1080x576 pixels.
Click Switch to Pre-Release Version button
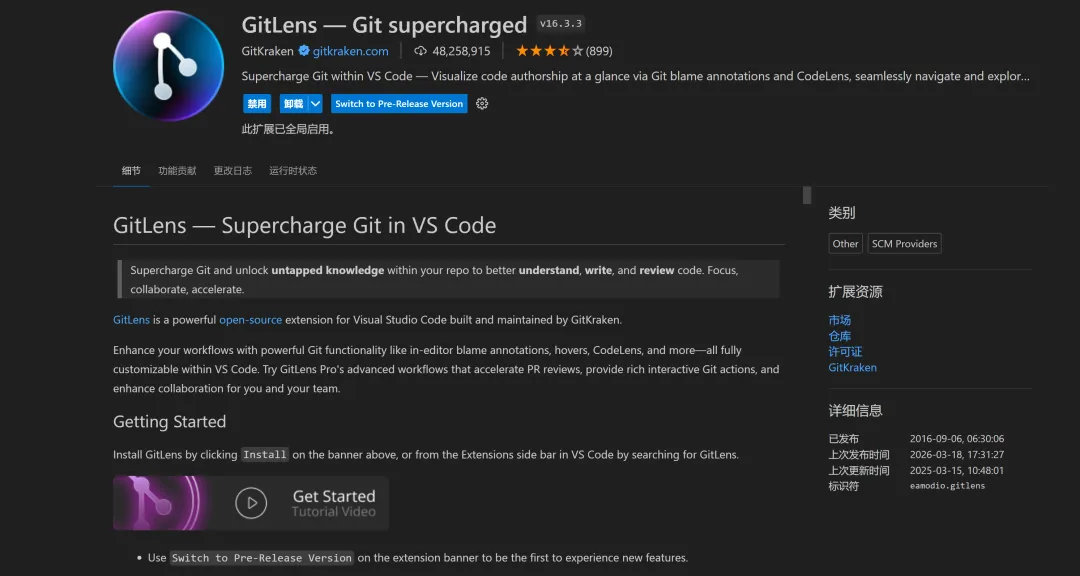399,104
